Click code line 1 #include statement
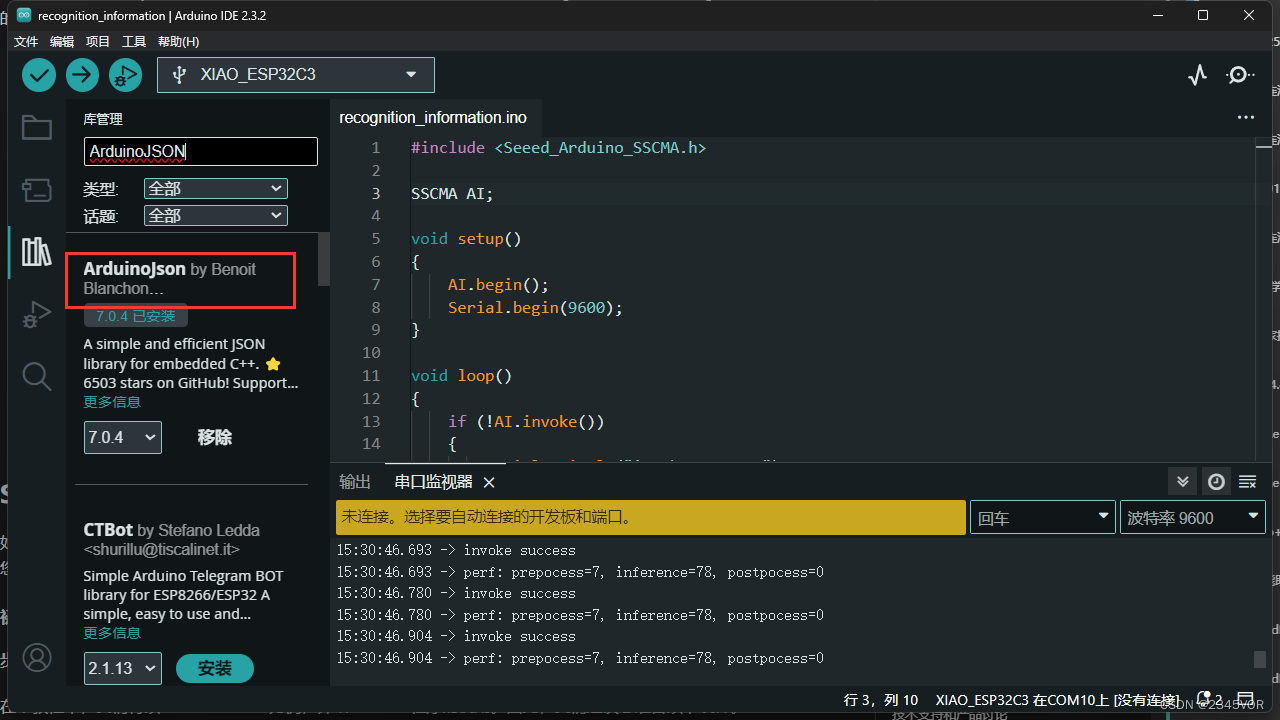The image size is (1280, 720). click(558, 147)
